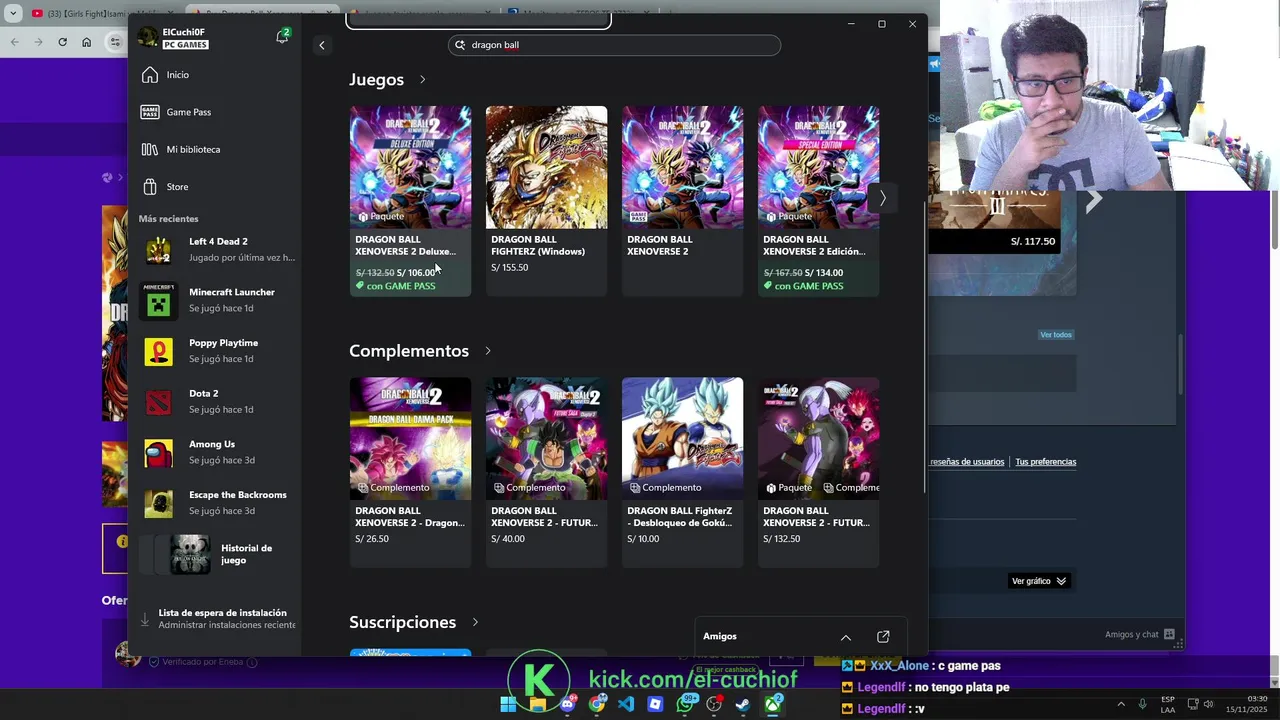Open Chrome from taskbar
Screen dimensions: 1280x720
pos(597,704)
